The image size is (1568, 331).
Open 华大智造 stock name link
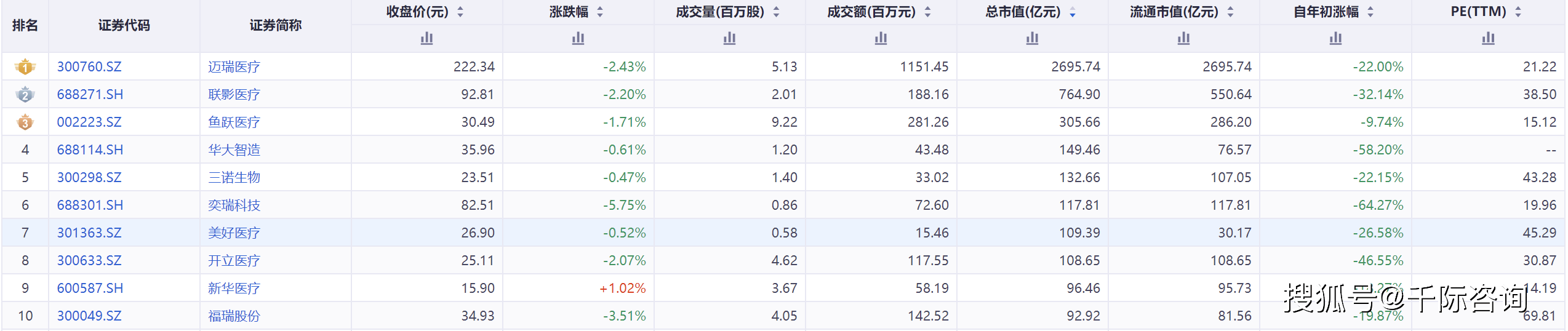coord(234,150)
